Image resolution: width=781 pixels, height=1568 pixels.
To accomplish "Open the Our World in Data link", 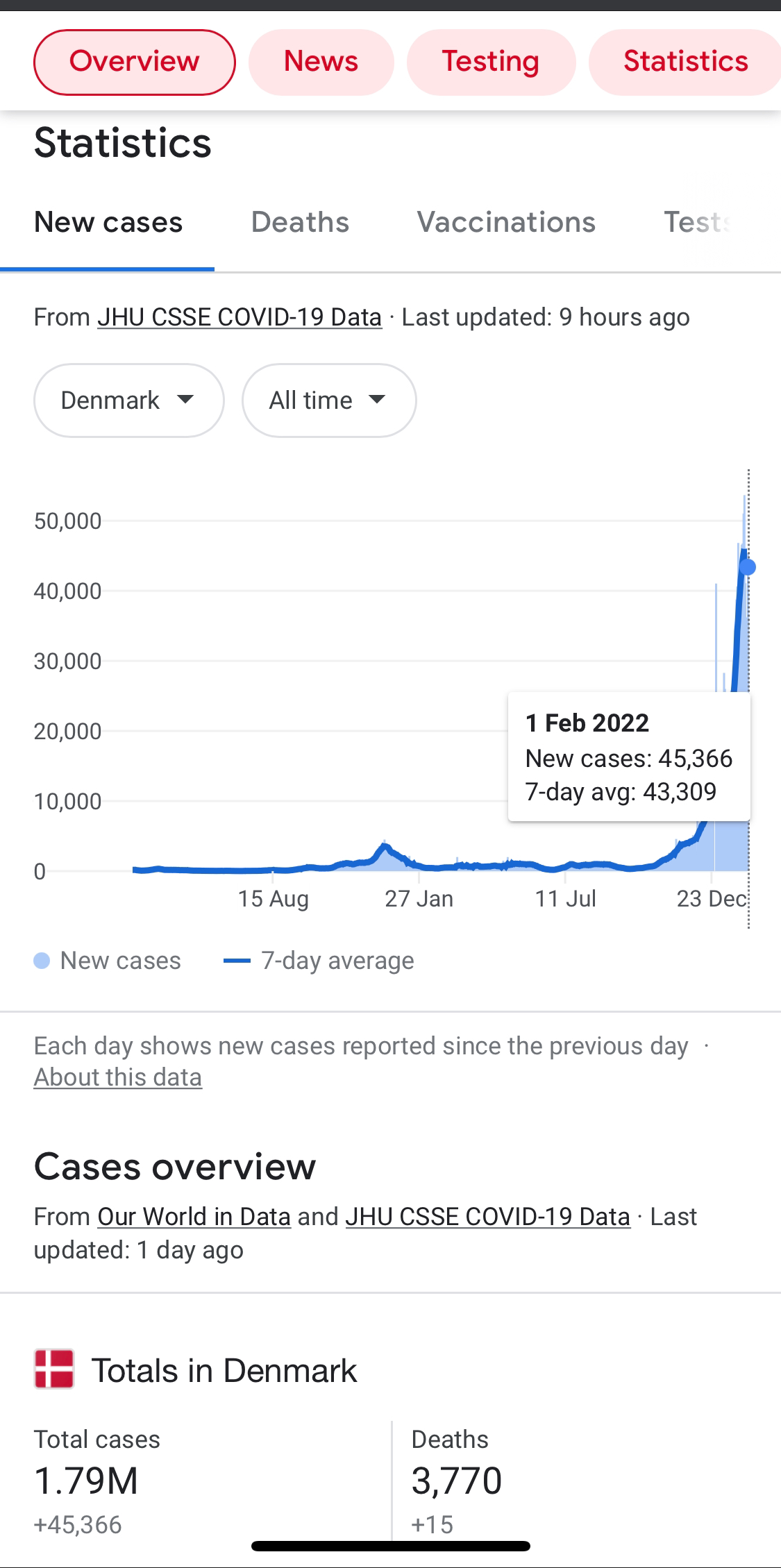I will click(x=194, y=1217).
